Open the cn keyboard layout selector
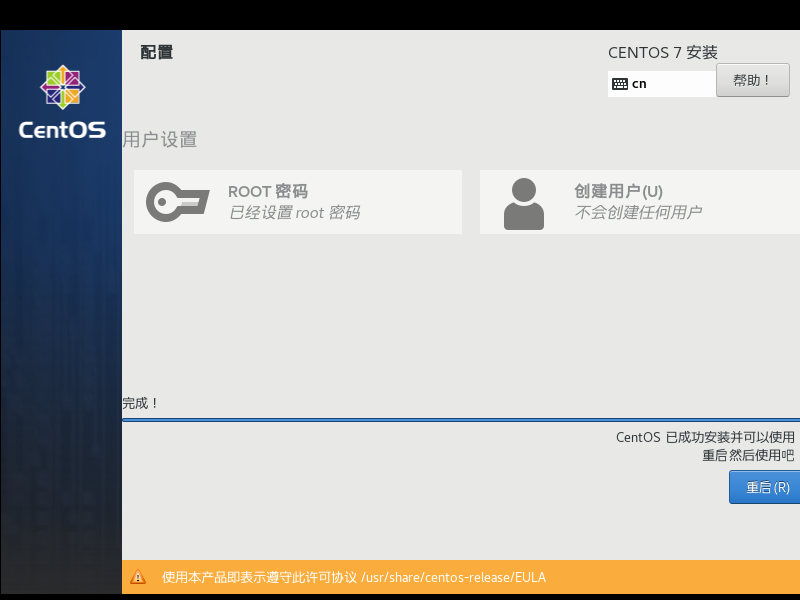The width and height of the screenshot is (800, 600). point(660,83)
